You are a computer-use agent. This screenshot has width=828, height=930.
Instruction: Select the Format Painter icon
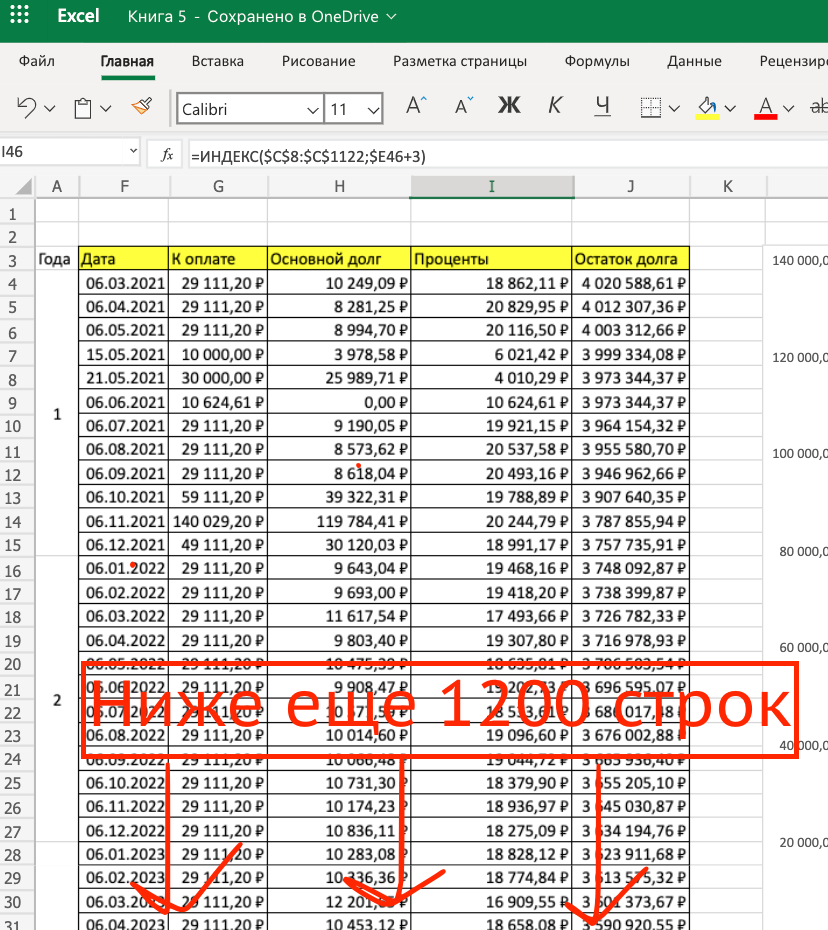[x=141, y=106]
